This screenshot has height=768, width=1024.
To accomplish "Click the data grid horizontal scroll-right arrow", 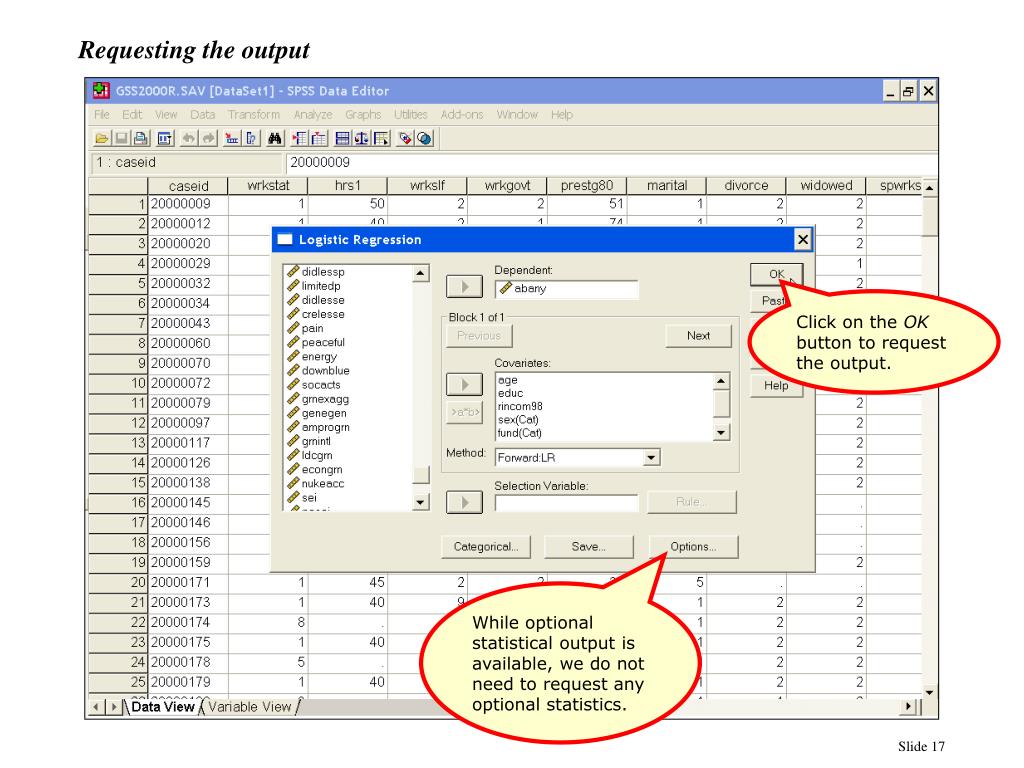I will coord(908,706).
